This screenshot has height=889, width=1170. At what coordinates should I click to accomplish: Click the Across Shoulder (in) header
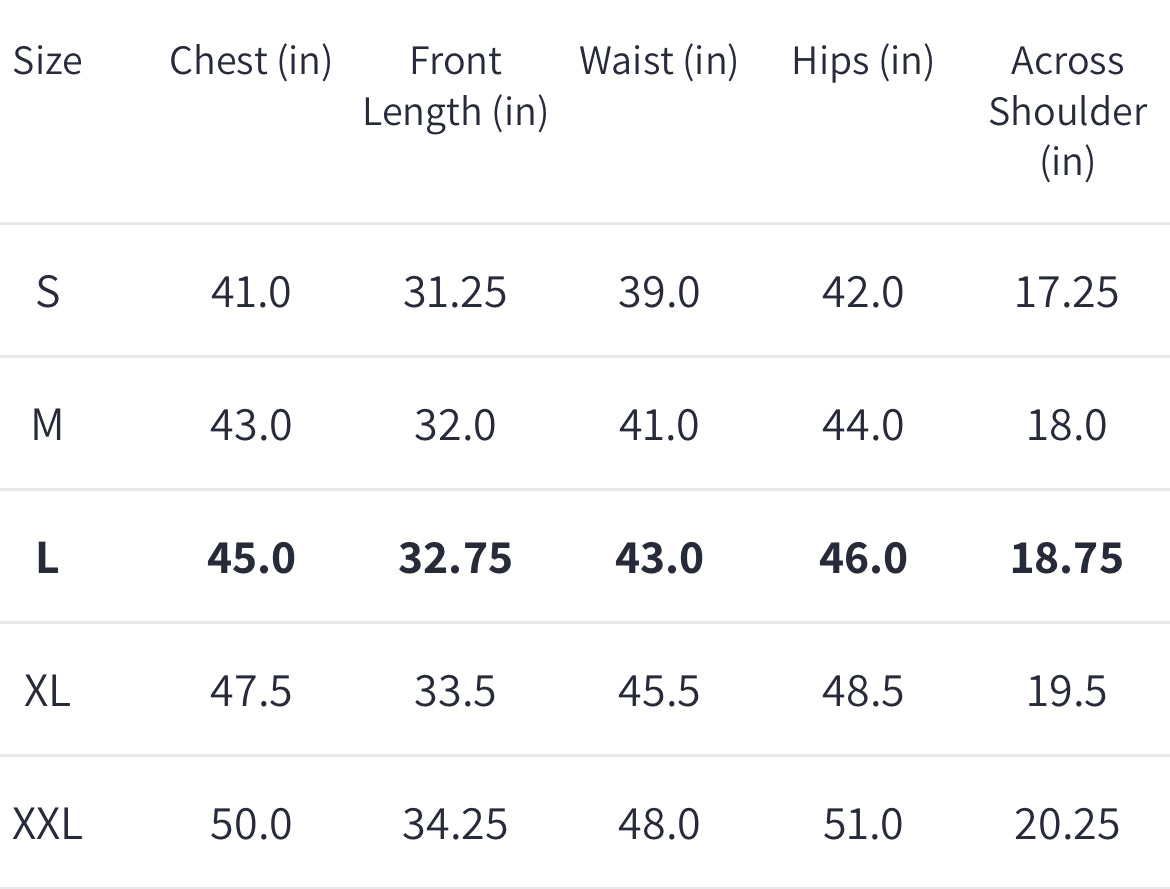coord(1067,111)
